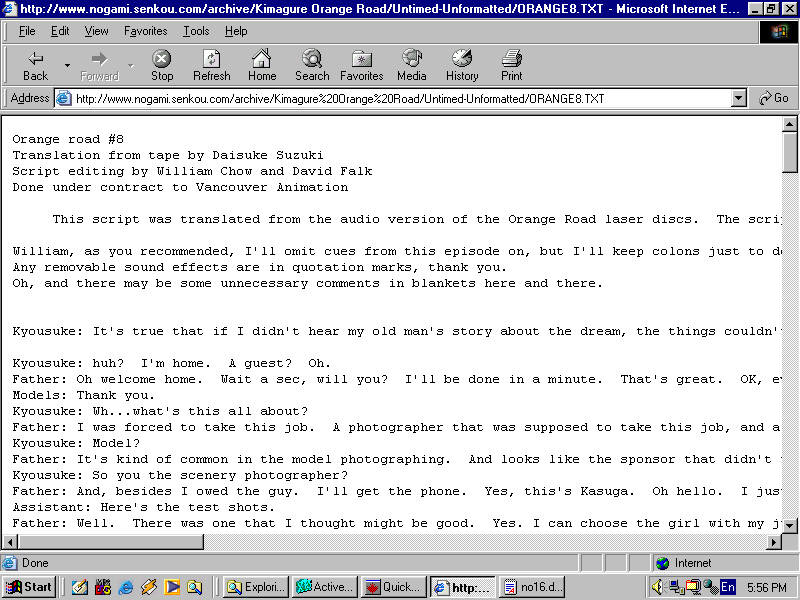This screenshot has height=600, width=800.
Task: Click the http:... taskbar button
Action: pyautogui.click(x=463, y=587)
